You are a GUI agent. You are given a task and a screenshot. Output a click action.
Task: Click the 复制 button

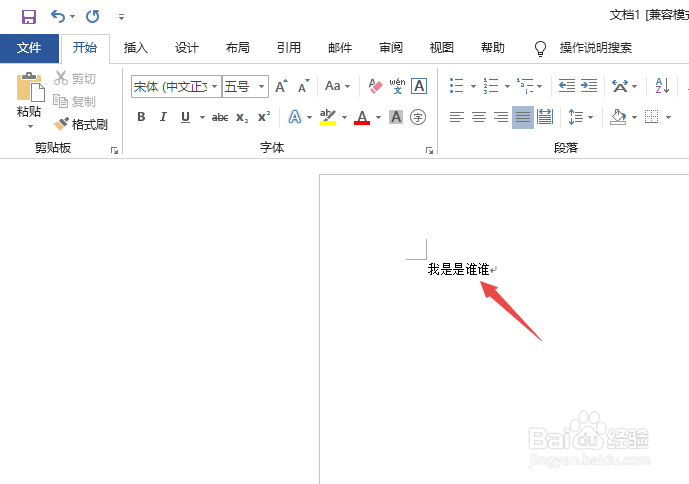(75, 102)
